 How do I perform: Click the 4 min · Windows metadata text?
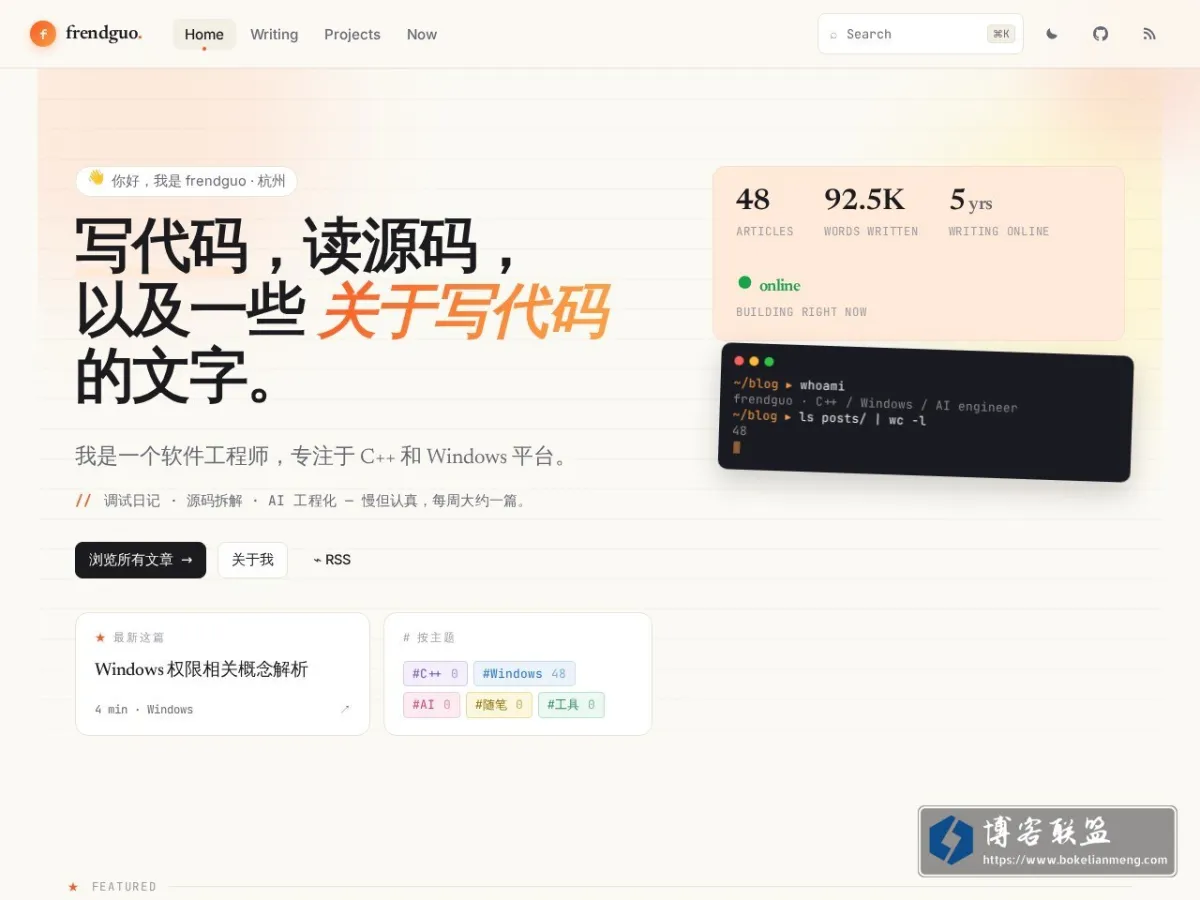pos(144,709)
